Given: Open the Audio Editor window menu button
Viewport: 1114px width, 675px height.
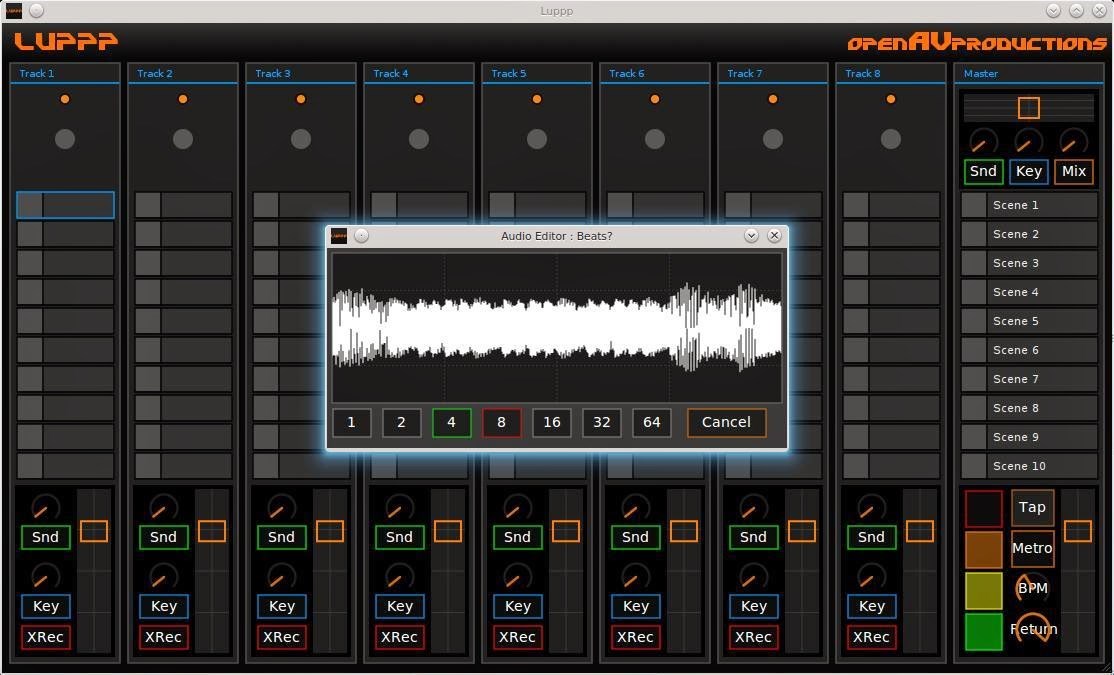Looking at the screenshot, I should [340, 236].
